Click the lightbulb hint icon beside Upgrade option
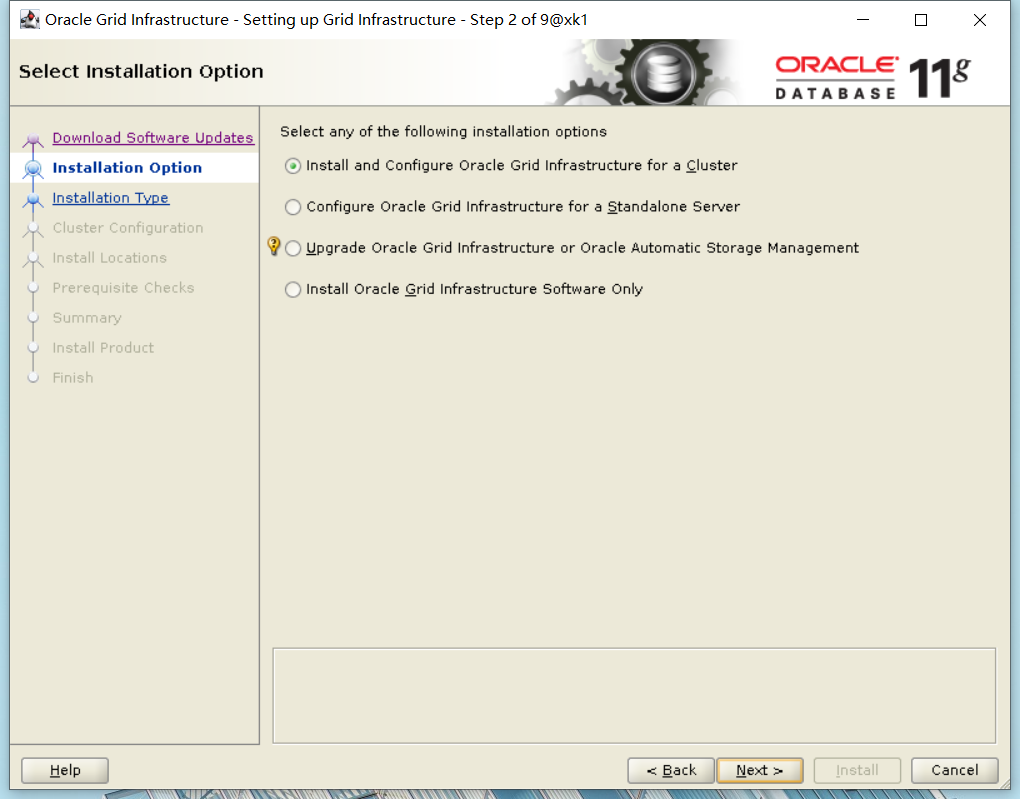The height and width of the screenshot is (799, 1020). click(x=274, y=246)
